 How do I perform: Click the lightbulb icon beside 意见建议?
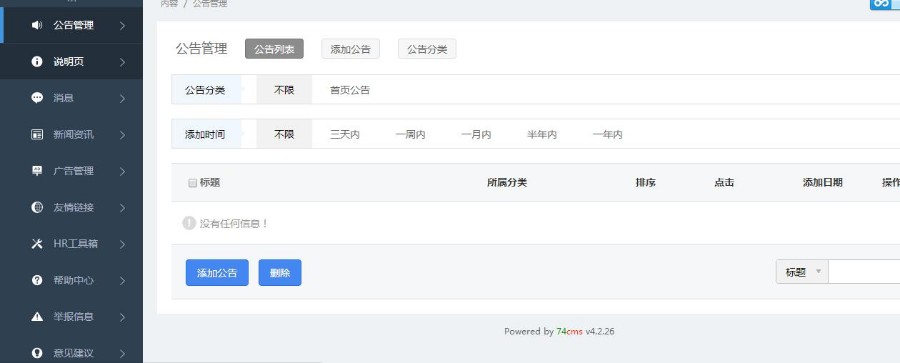pyautogui.click(x=37, y=353)
